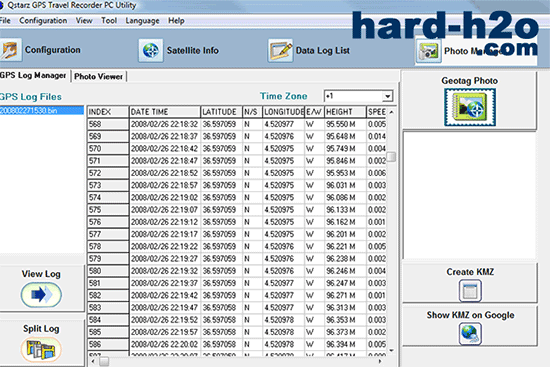The width and height of the screenshot is (550, 367).
Task: Open the Configuration menu
Action: pyautogui.click(x=43, y=21)
